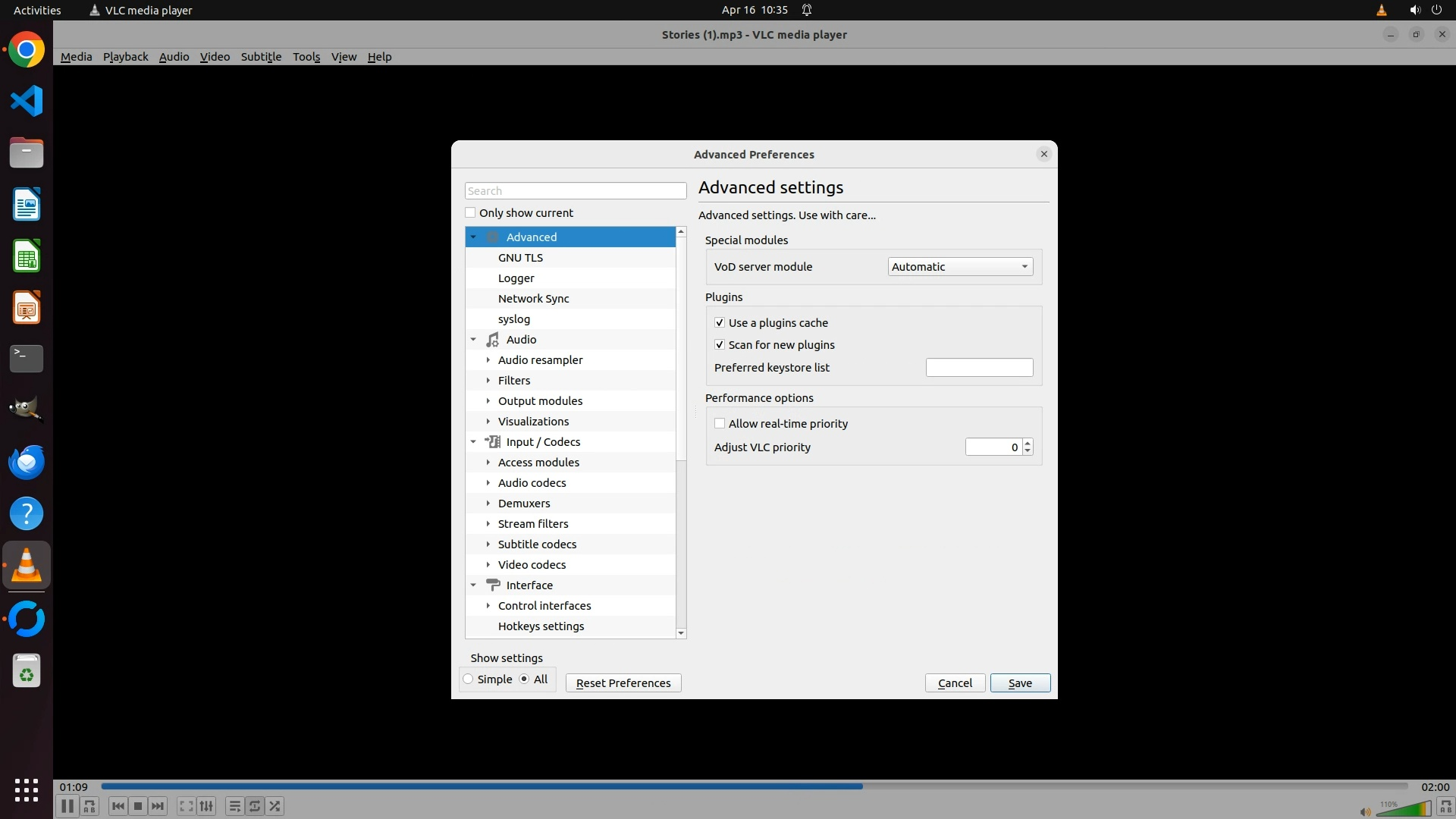Viewport: 1456px width, 819px height.
Task: Expand Audio codecs tree node
Action: tap(488, 483)
